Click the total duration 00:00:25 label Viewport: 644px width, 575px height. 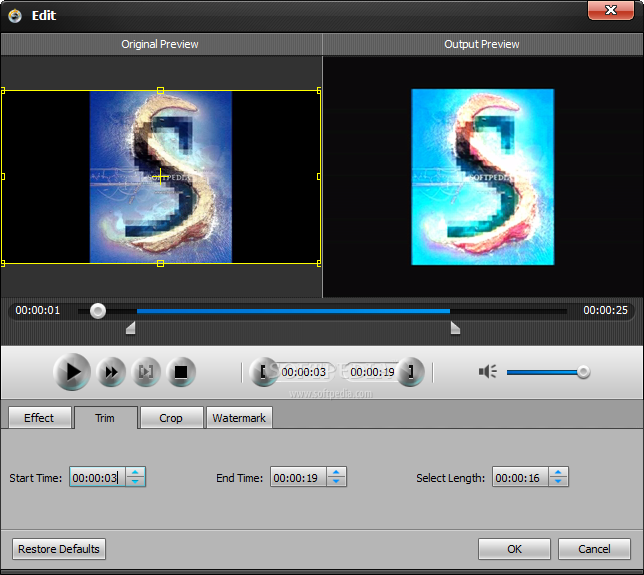pyautogui.click(x=605, y=310)
